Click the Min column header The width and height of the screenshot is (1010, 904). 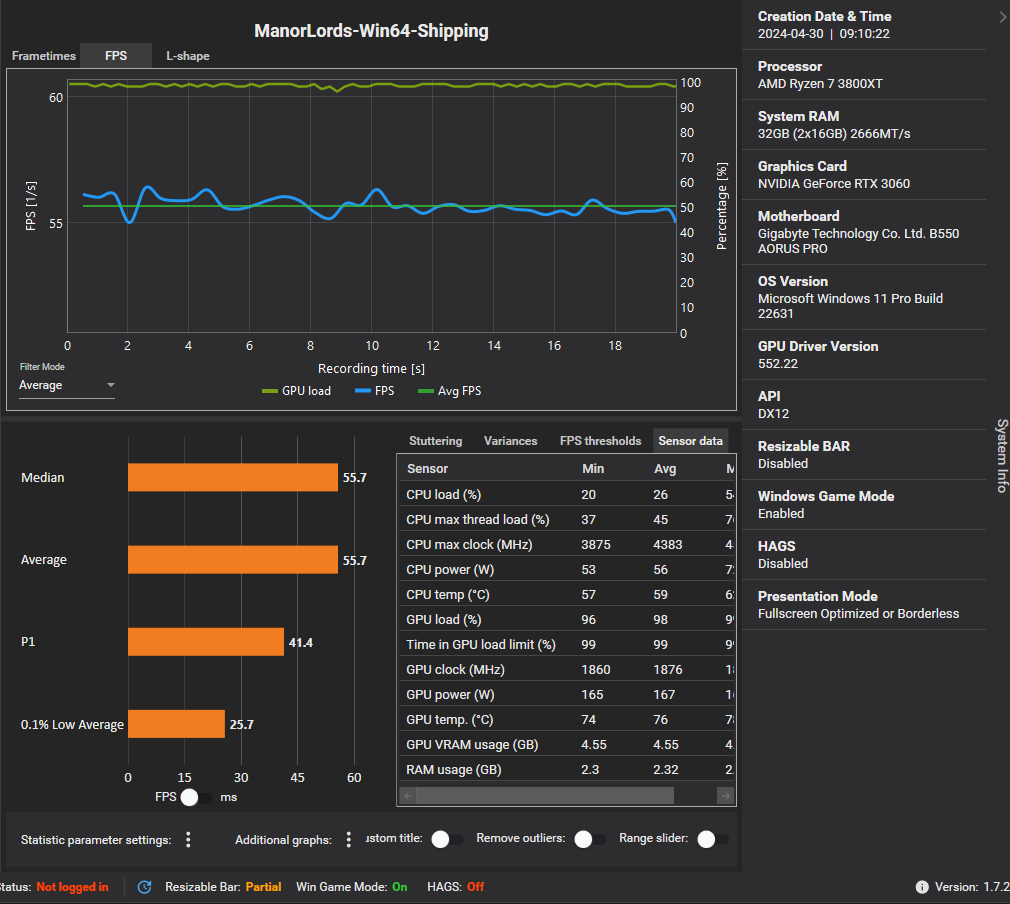[593, 468]
